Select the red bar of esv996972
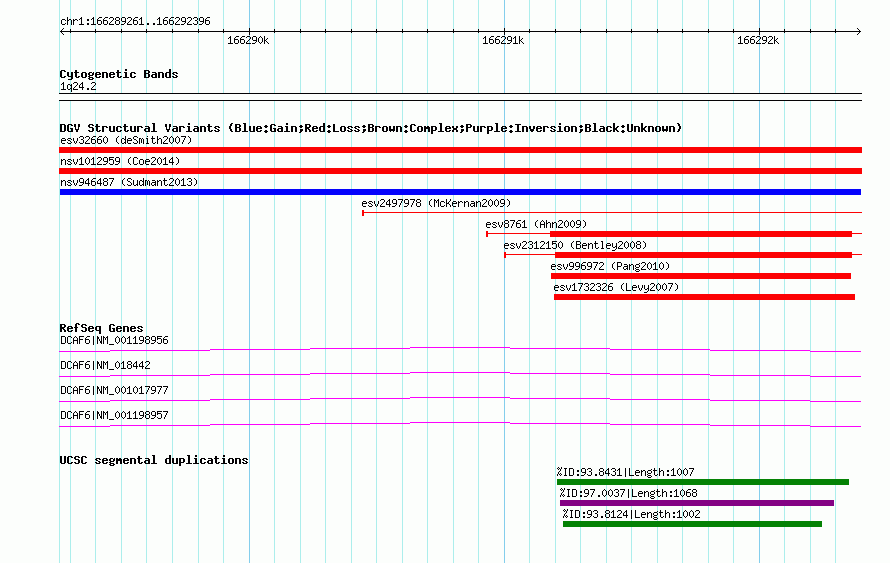Viewport: 890px width, 563px height. (x=701, y=276)
